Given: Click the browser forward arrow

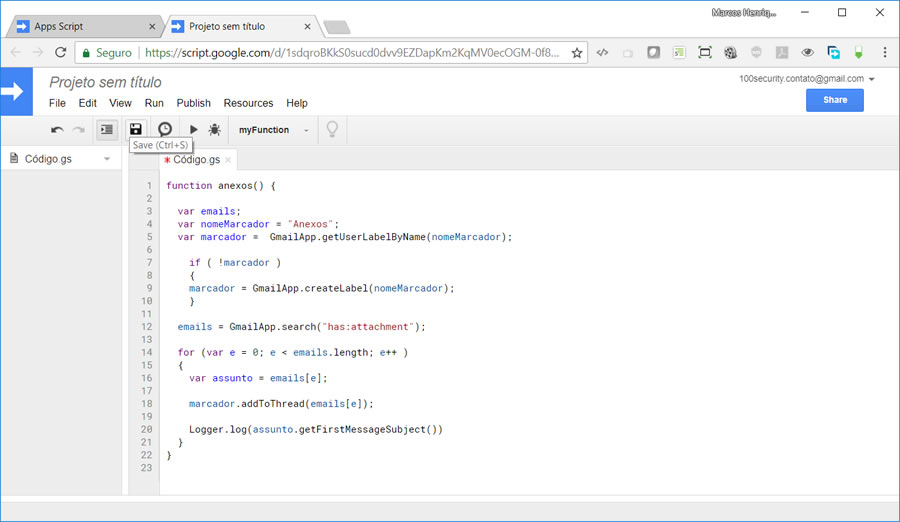Looking at the screenshot, I should point(38,52).
